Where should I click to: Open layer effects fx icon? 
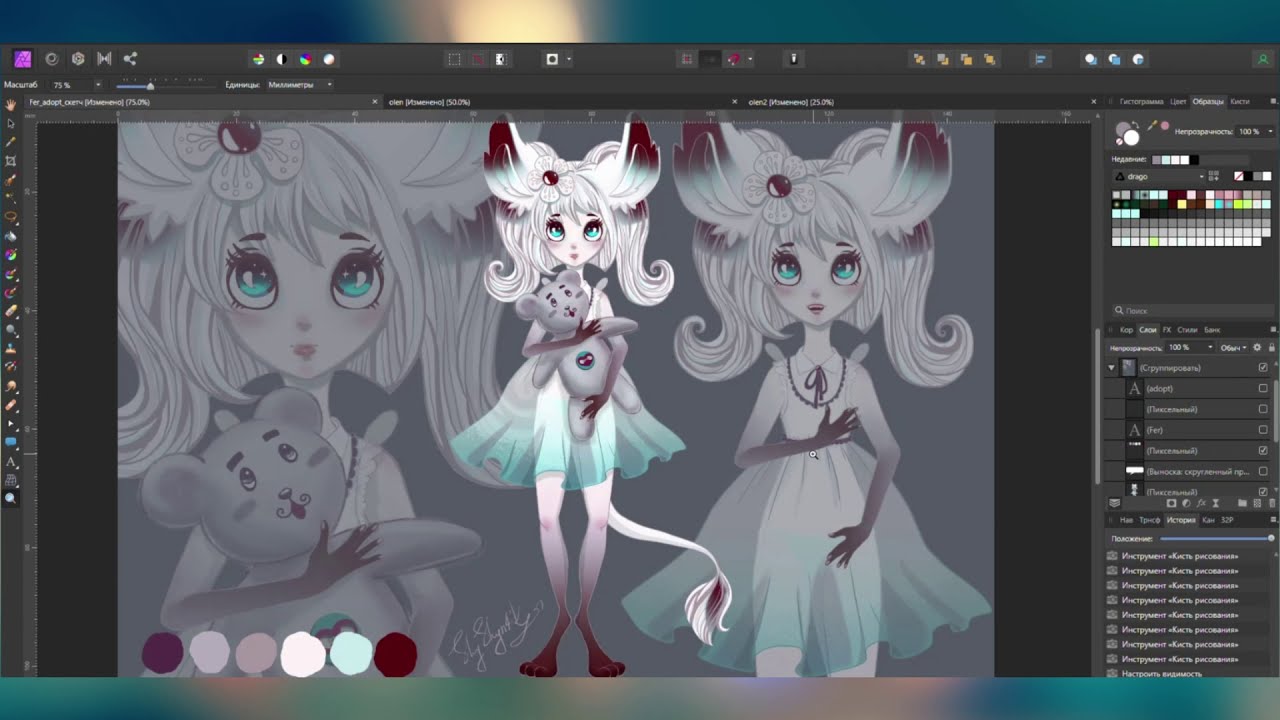point(1199,503)
